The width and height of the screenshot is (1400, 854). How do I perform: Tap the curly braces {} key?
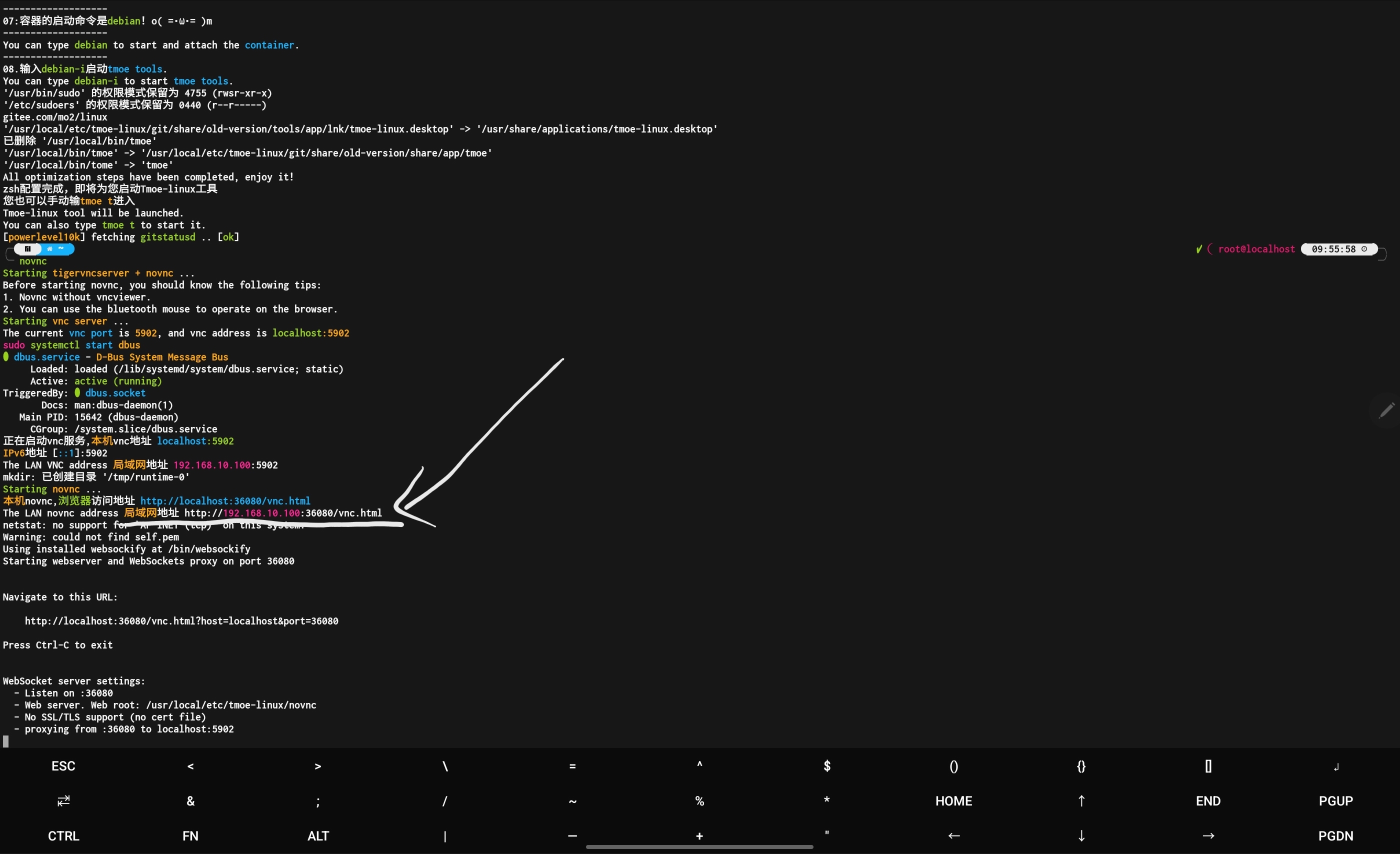tap(1081, 766)
